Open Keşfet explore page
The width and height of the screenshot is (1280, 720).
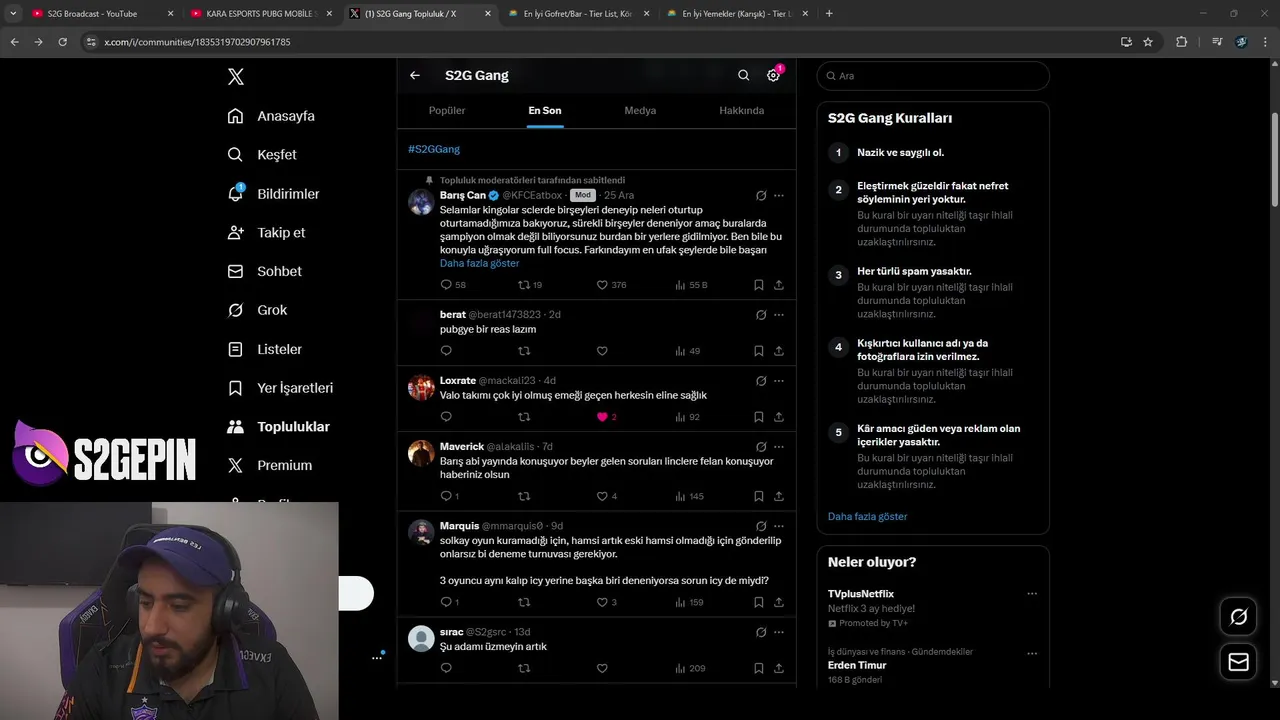click(x=262, y=155)
